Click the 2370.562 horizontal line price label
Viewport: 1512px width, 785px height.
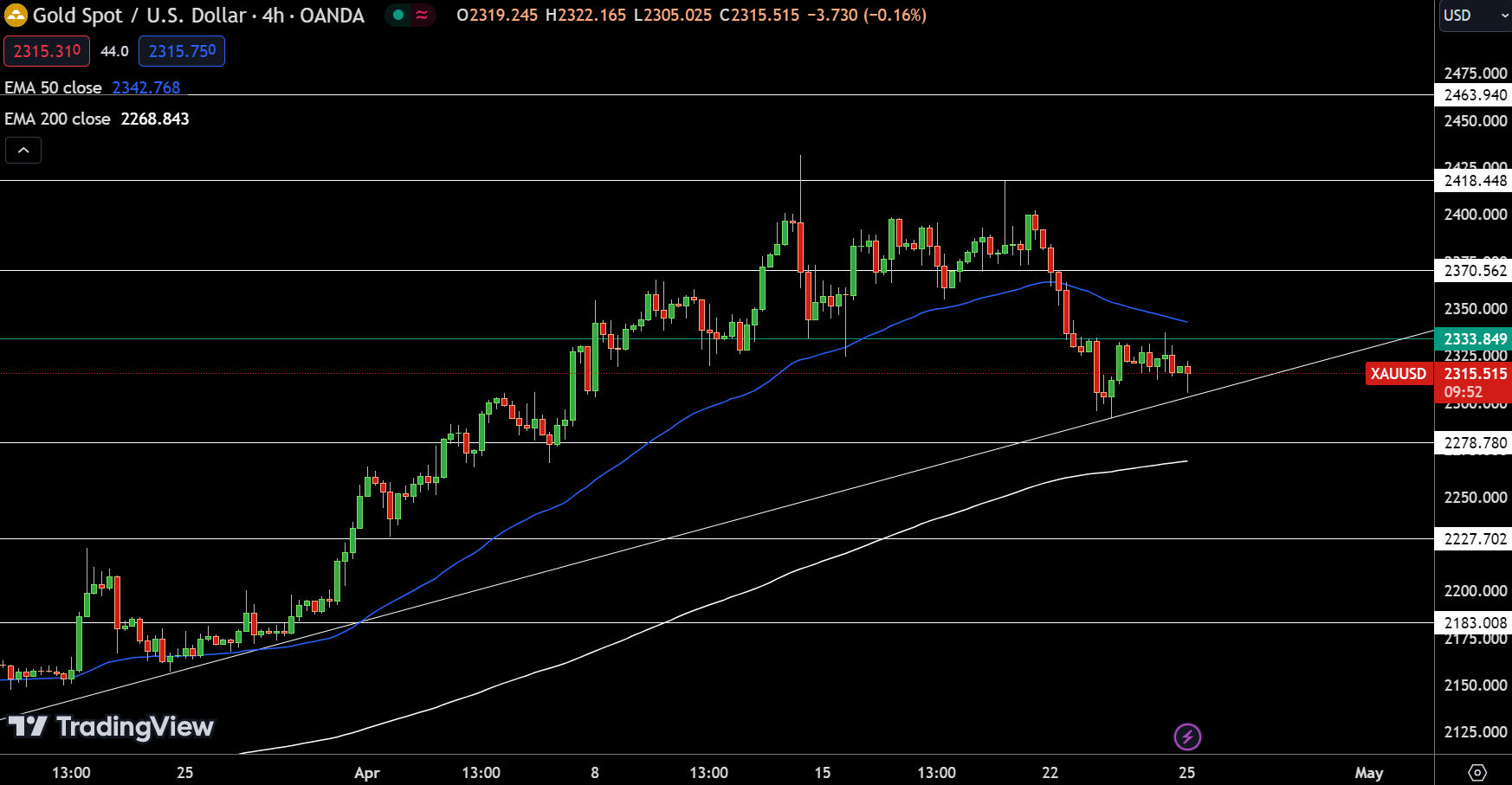[1474, 271]
